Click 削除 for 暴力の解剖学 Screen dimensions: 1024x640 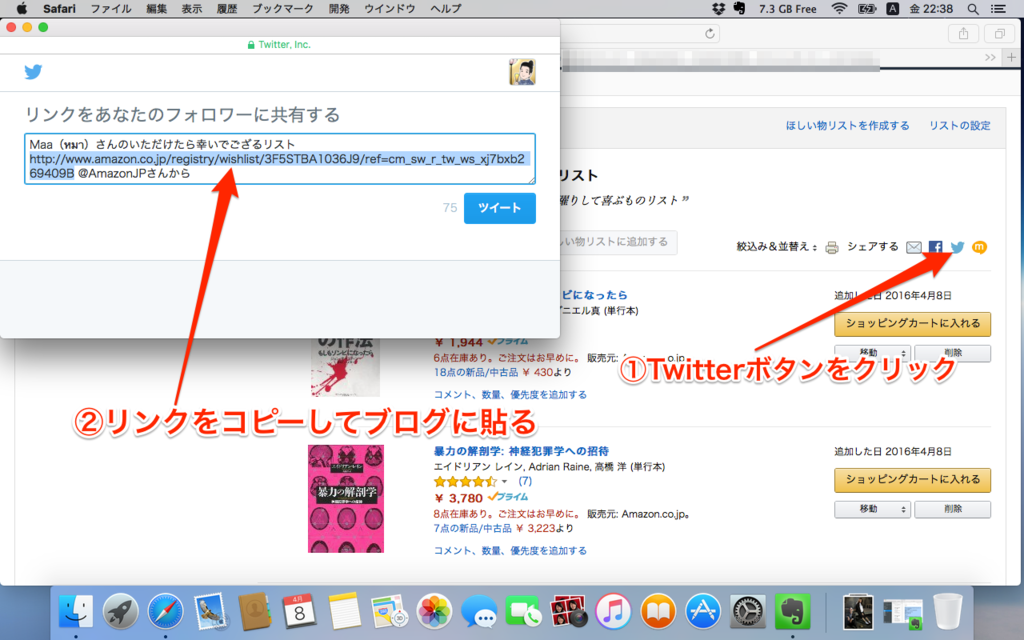(x=952, y=509)
